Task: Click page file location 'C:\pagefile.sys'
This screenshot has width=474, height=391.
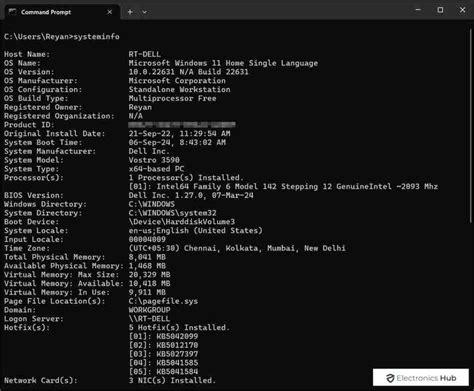Action: pos(163,301)
